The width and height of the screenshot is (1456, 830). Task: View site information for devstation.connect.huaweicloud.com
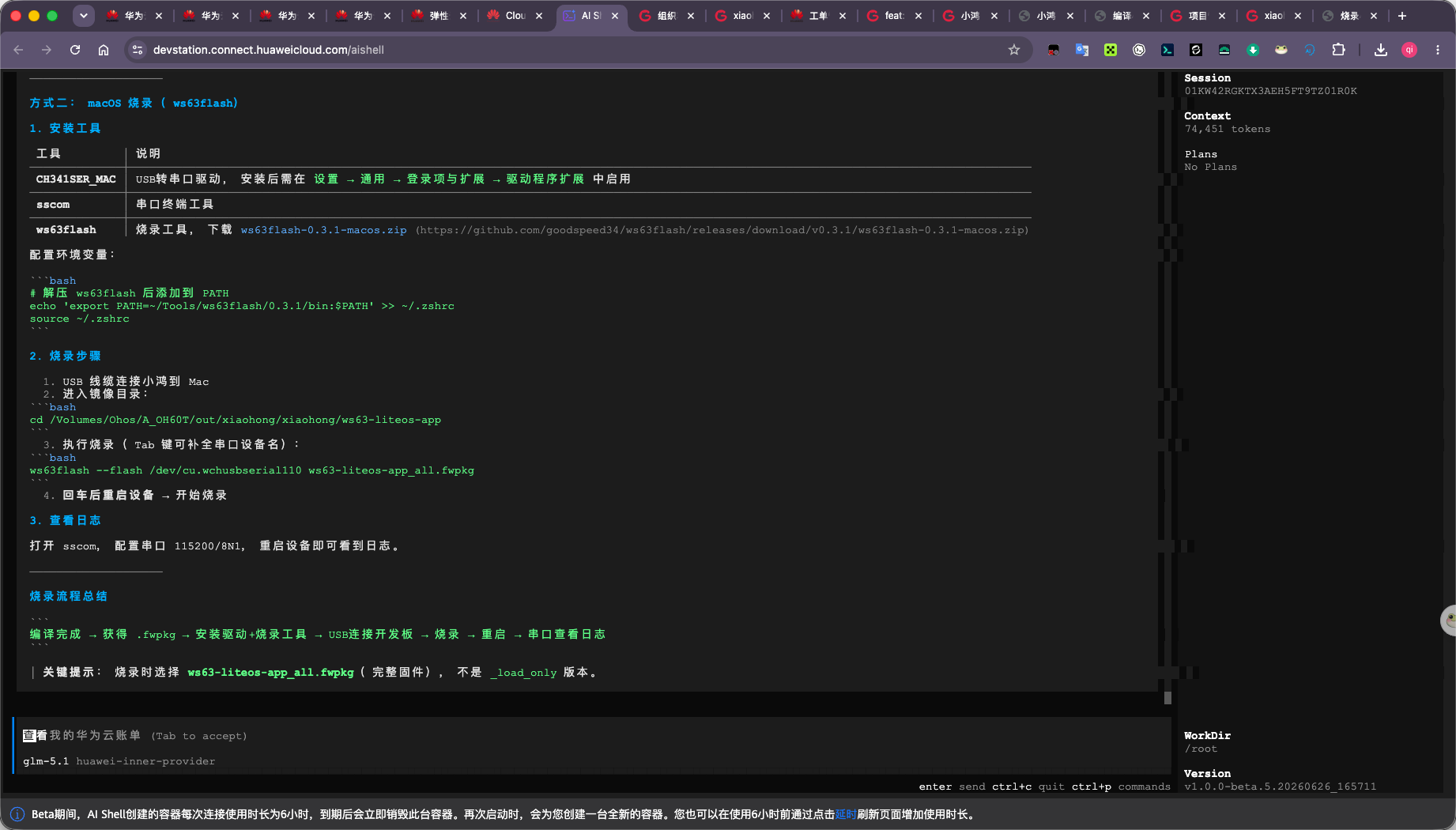[x=138, y=50]
